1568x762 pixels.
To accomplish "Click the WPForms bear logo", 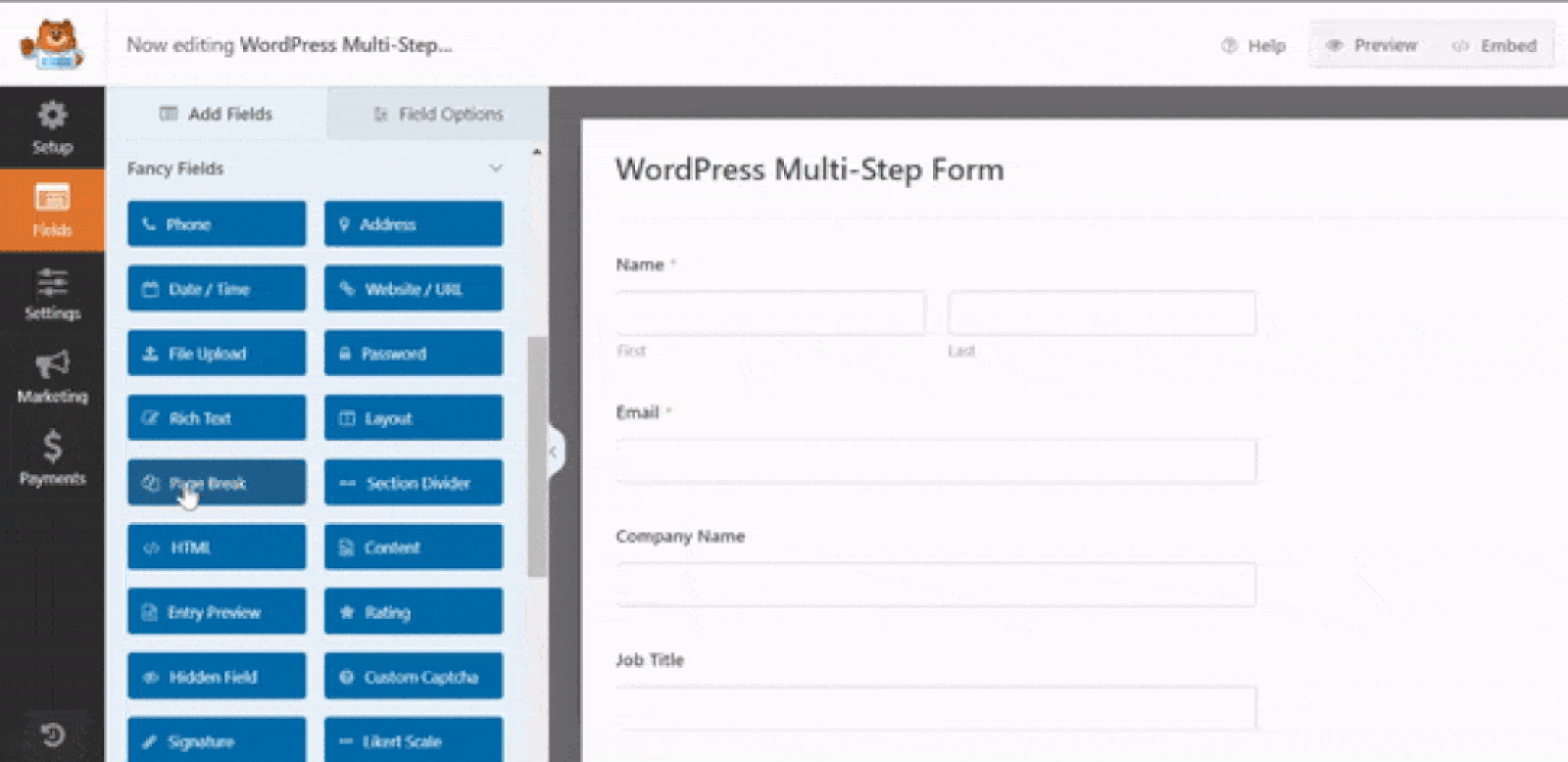I will pos(52,44).
